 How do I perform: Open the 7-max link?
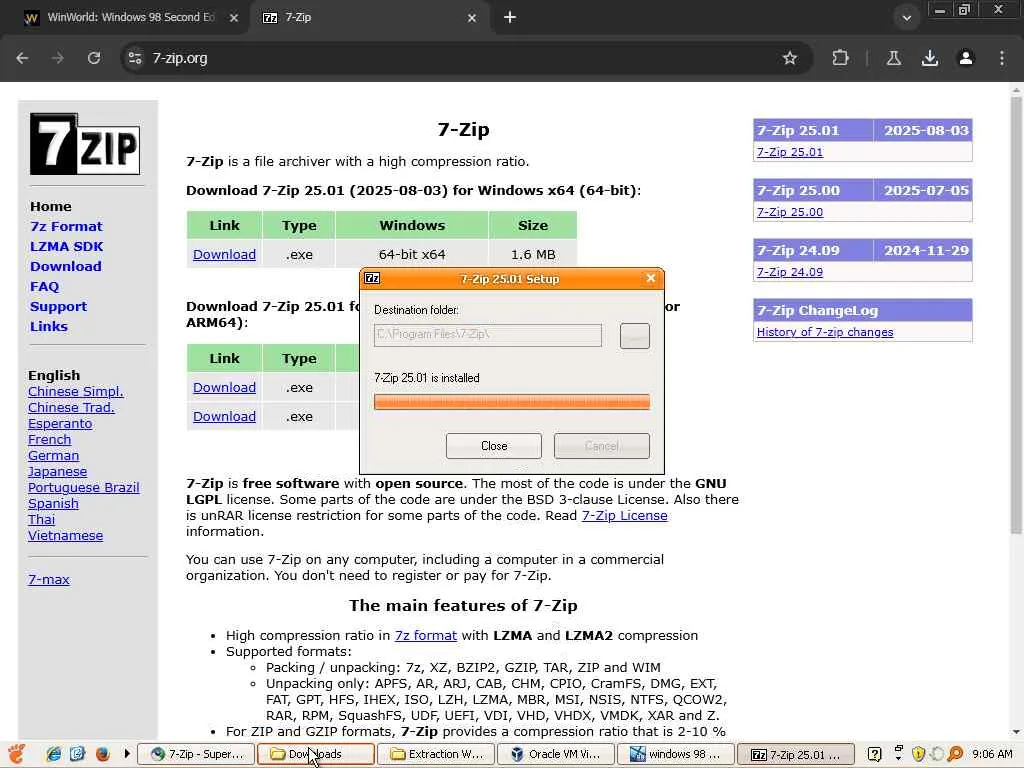click(48, 579)
